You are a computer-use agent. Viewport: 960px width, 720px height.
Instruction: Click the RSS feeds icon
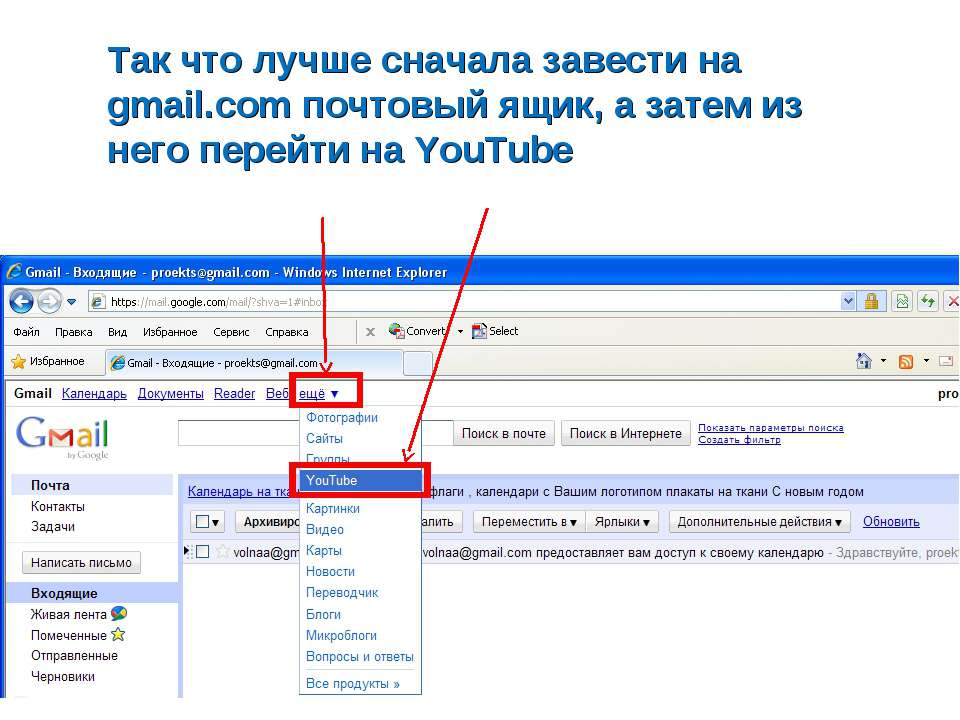(x=906, y=362)
